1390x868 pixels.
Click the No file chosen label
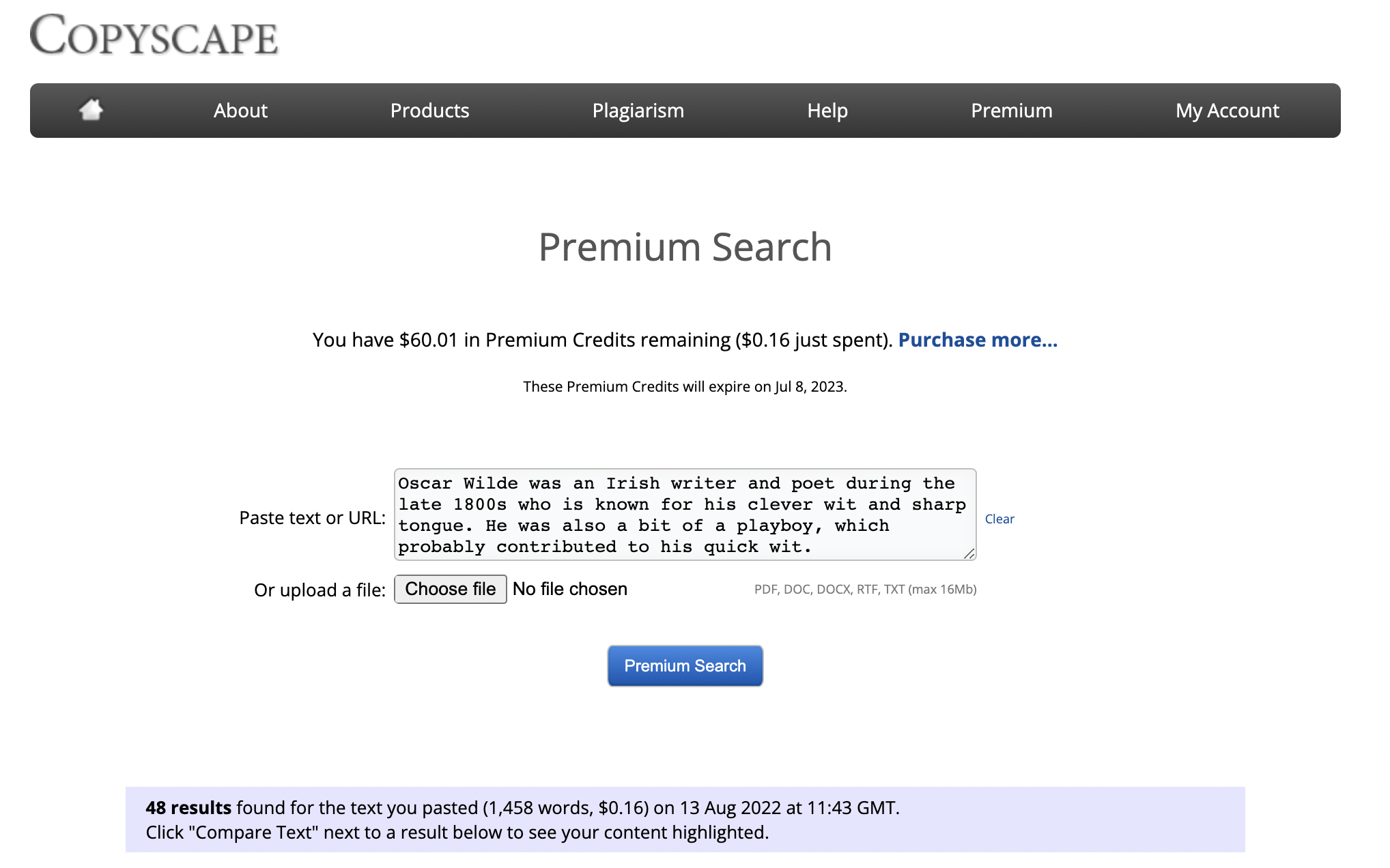pos(569,590)
